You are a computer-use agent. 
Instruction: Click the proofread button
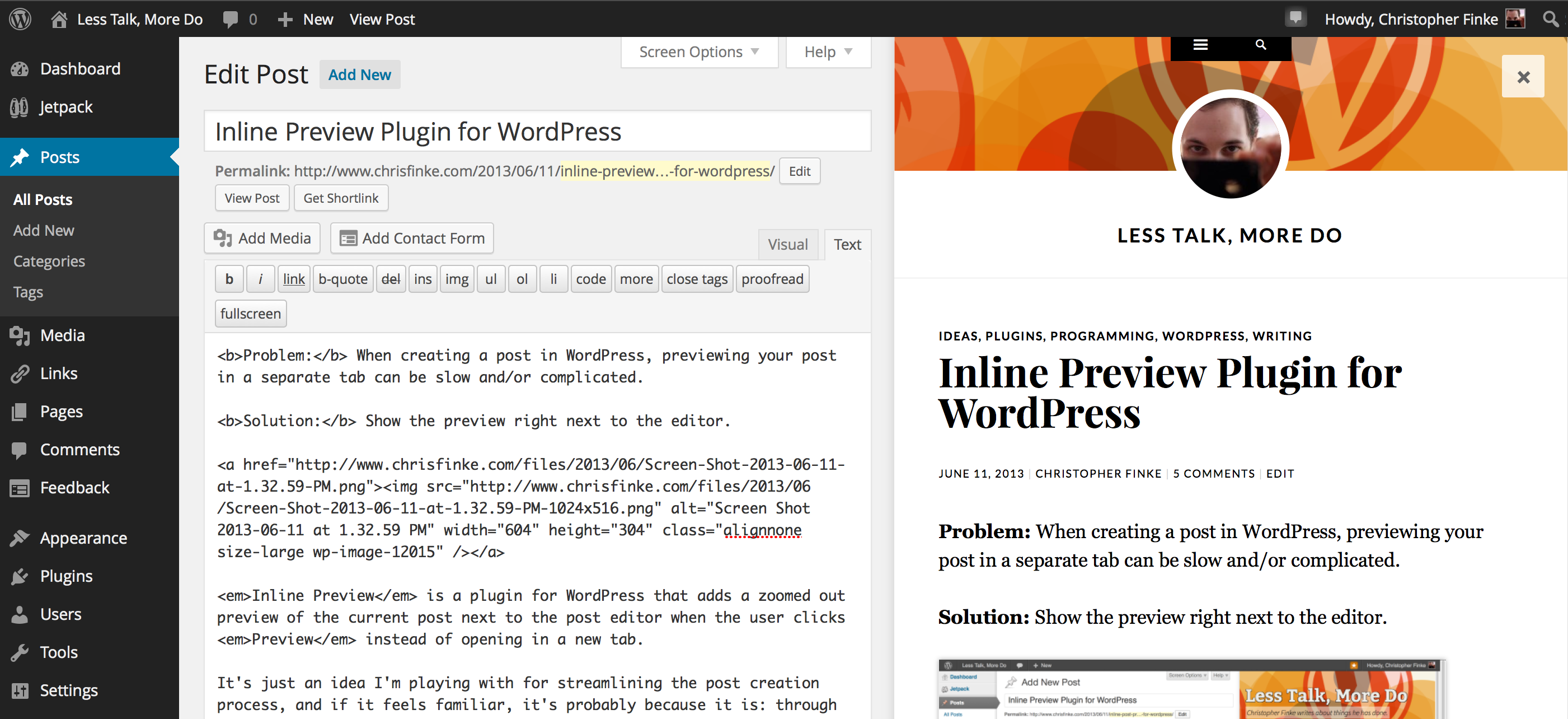click(x=772, y=279)
